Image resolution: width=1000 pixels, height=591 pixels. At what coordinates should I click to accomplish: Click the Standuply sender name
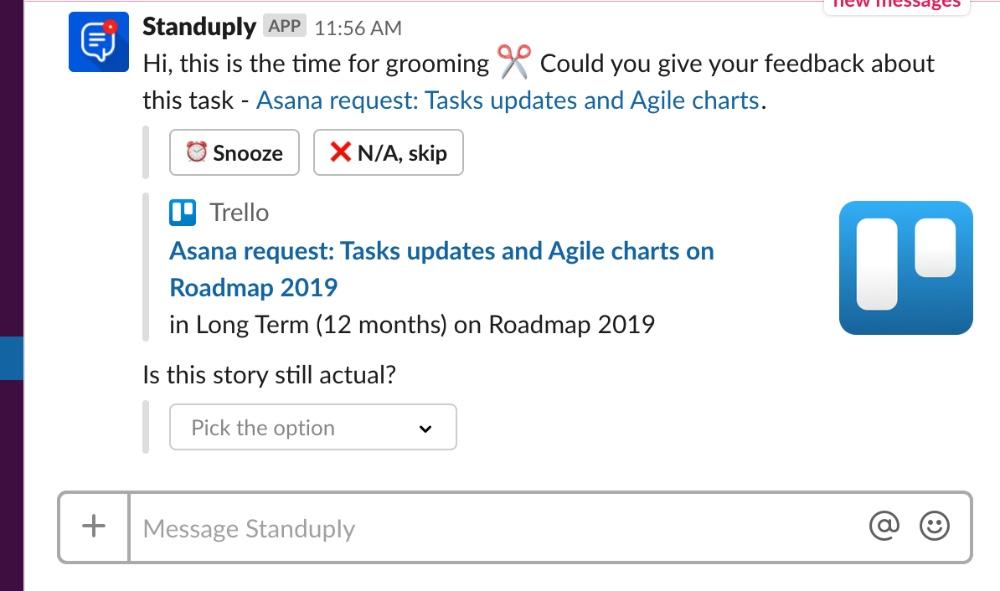coord(199,27)
